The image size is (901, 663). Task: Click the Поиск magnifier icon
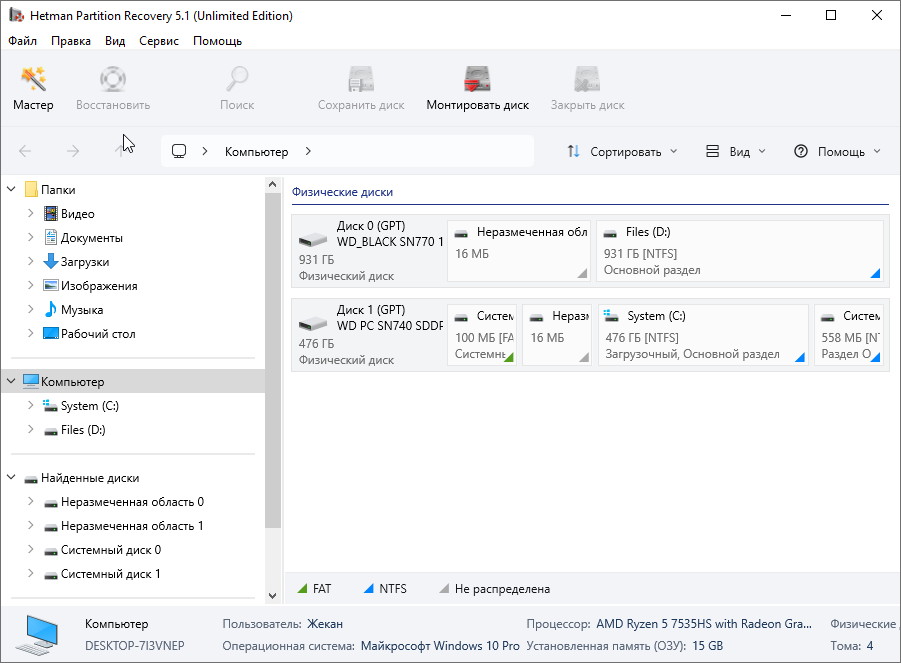tap(237, 79)
